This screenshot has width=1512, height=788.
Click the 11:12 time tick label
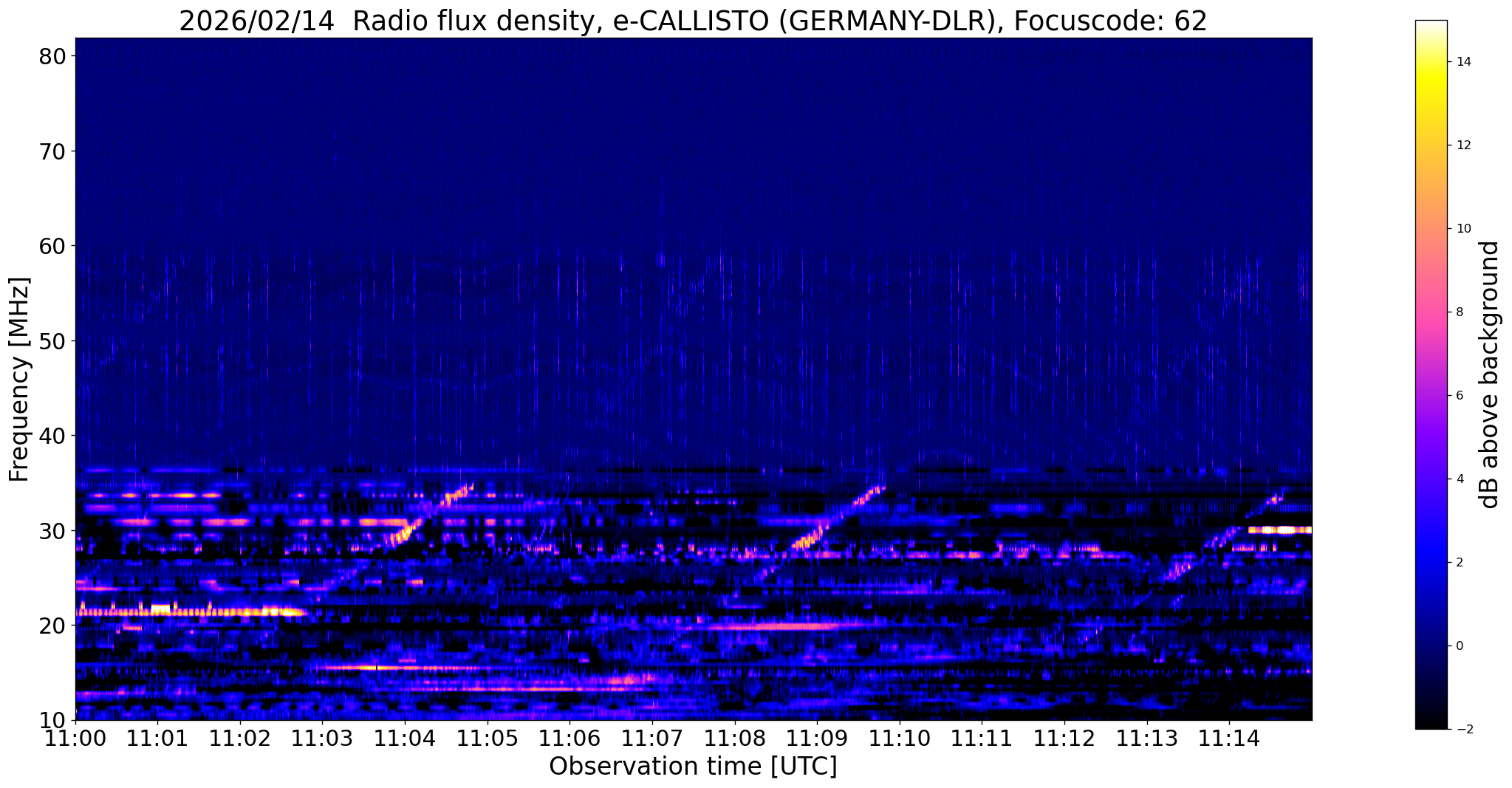click(1064, 738)
